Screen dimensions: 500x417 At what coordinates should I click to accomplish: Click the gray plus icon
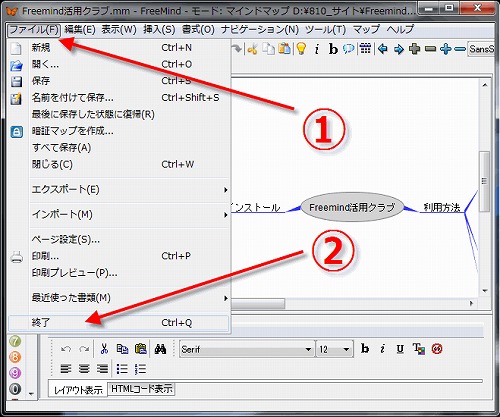(414, 49)
